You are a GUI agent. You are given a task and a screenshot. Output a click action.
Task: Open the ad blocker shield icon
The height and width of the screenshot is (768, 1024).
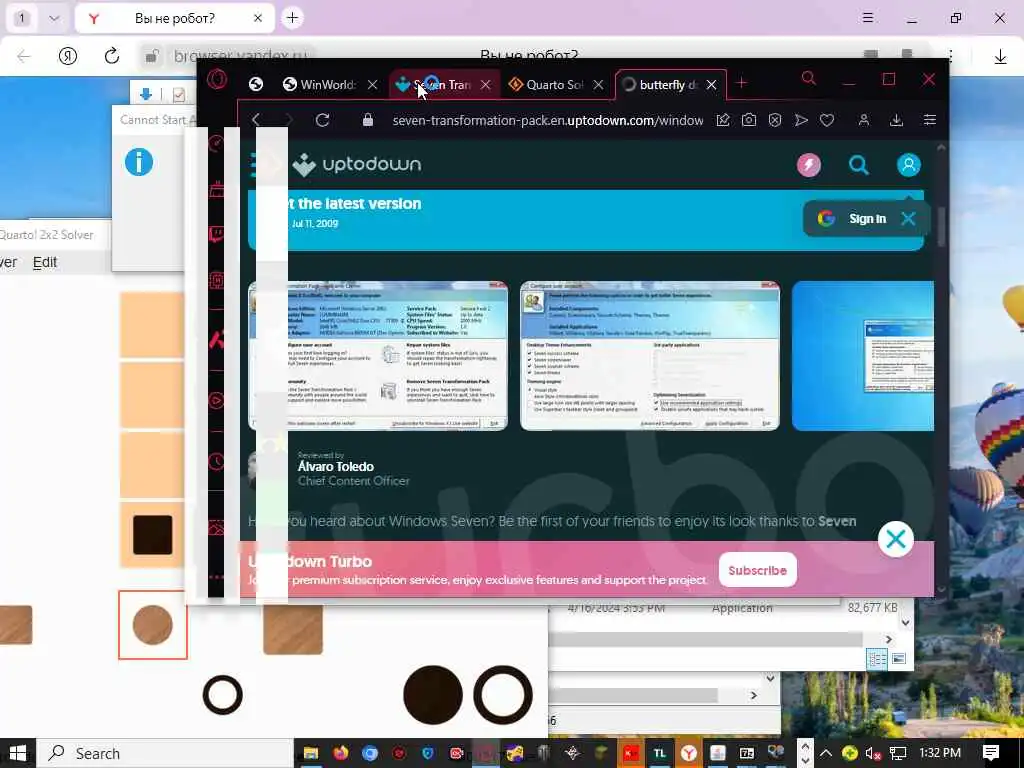coord(775,120)
